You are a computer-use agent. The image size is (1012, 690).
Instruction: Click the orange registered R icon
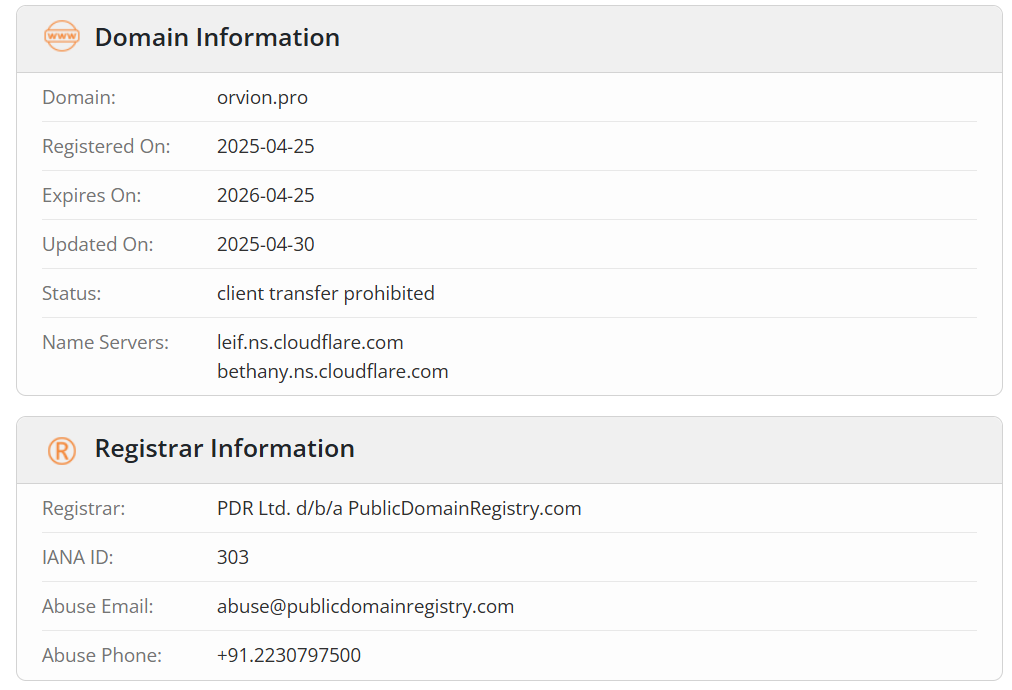point(62,450)
